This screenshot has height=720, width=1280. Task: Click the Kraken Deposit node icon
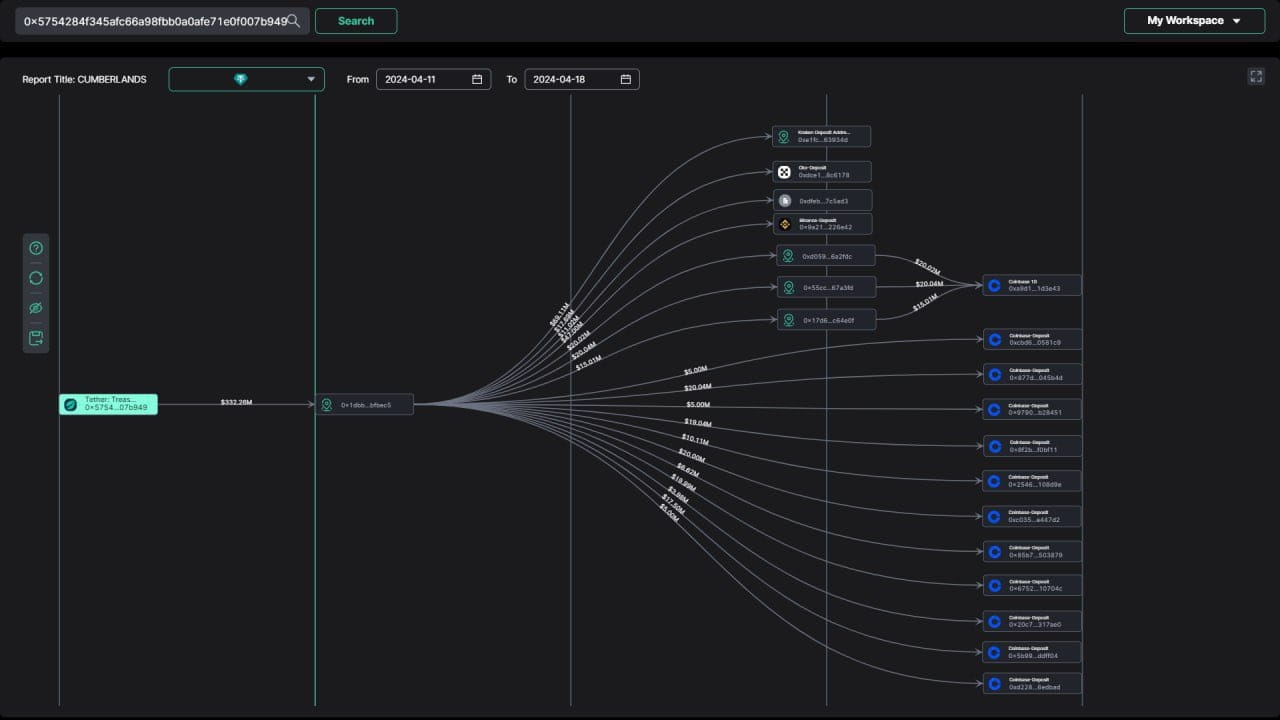(784, 136)
